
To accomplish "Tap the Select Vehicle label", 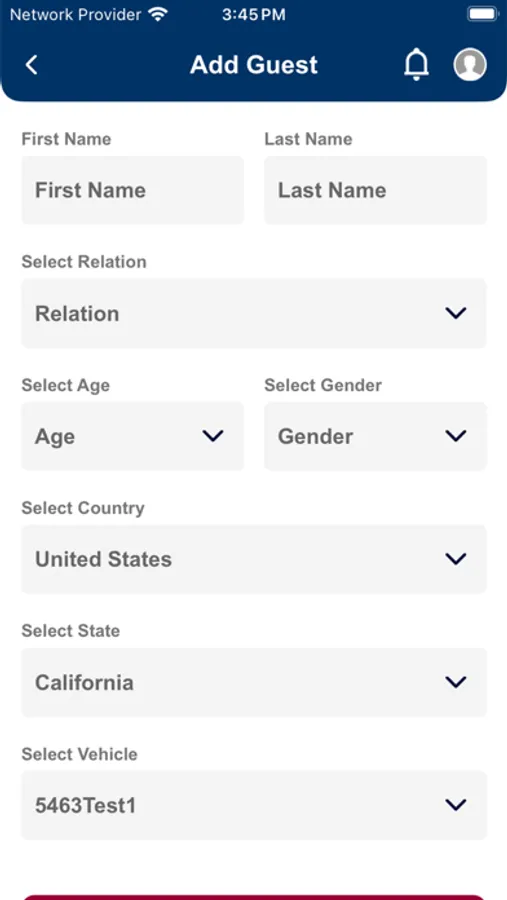I will [79, 754].
